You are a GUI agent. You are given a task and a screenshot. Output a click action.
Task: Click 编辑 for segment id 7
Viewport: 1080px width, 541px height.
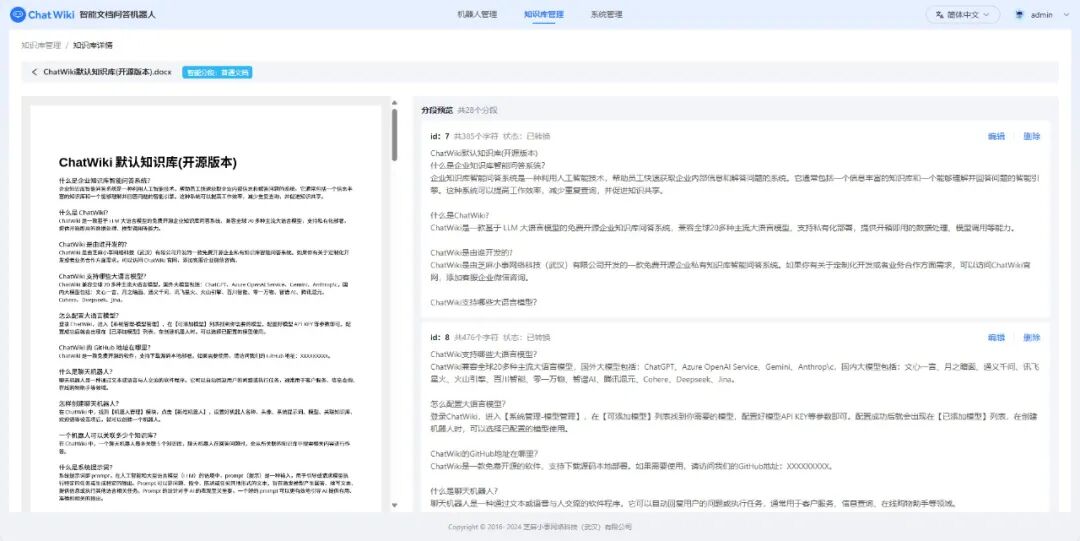pos(997,136)
